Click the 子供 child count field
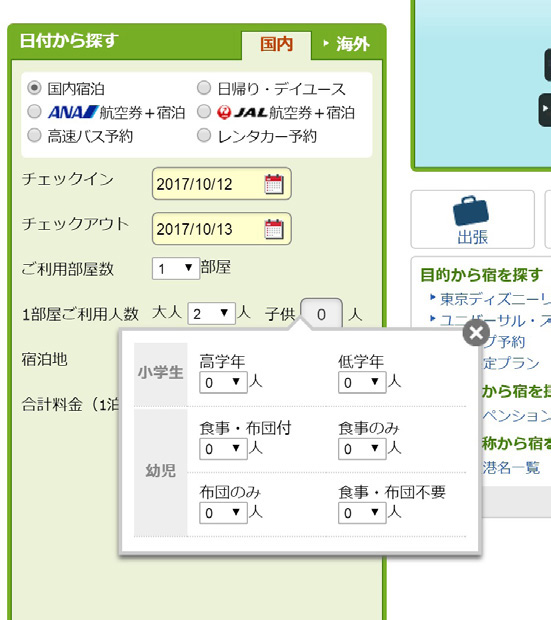Image resolution: width=551 pixels, height=620 pixels. tap(322, 314)
